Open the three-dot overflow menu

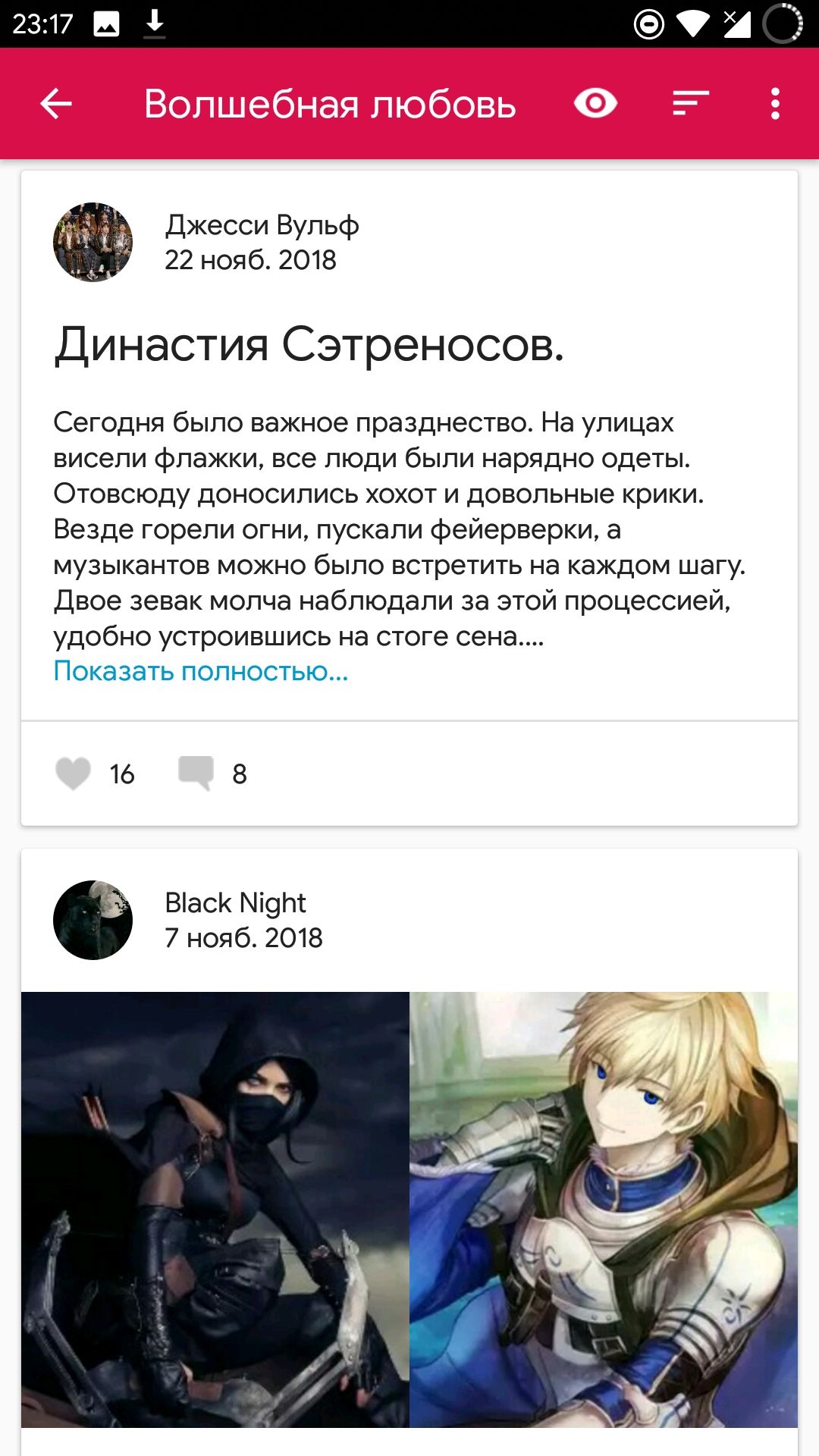click(x=774, y=104)
